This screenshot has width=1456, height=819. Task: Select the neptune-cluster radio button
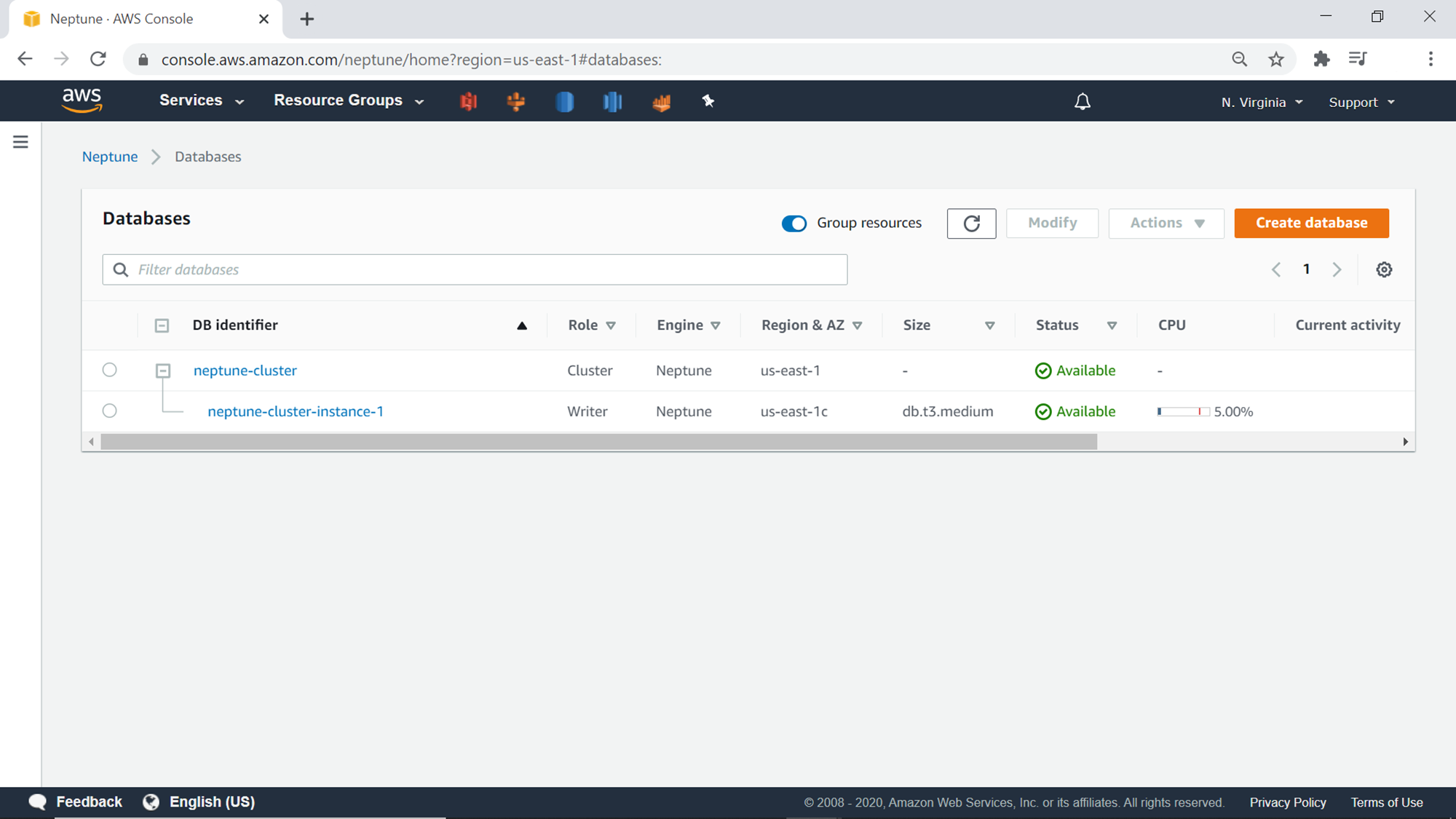(110, 370)
